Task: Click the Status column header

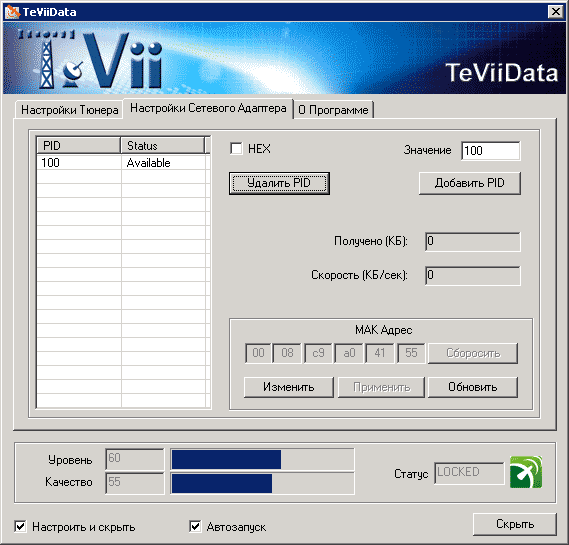Action: tap(163, 146)
